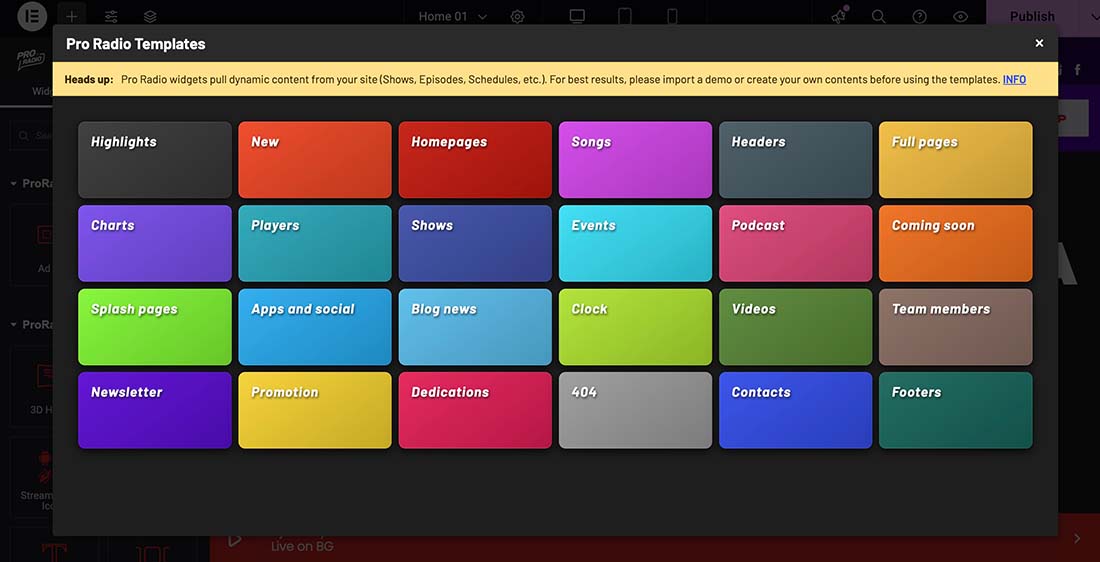Open the Structure layers icon
1100x562 pixels.
150,16
